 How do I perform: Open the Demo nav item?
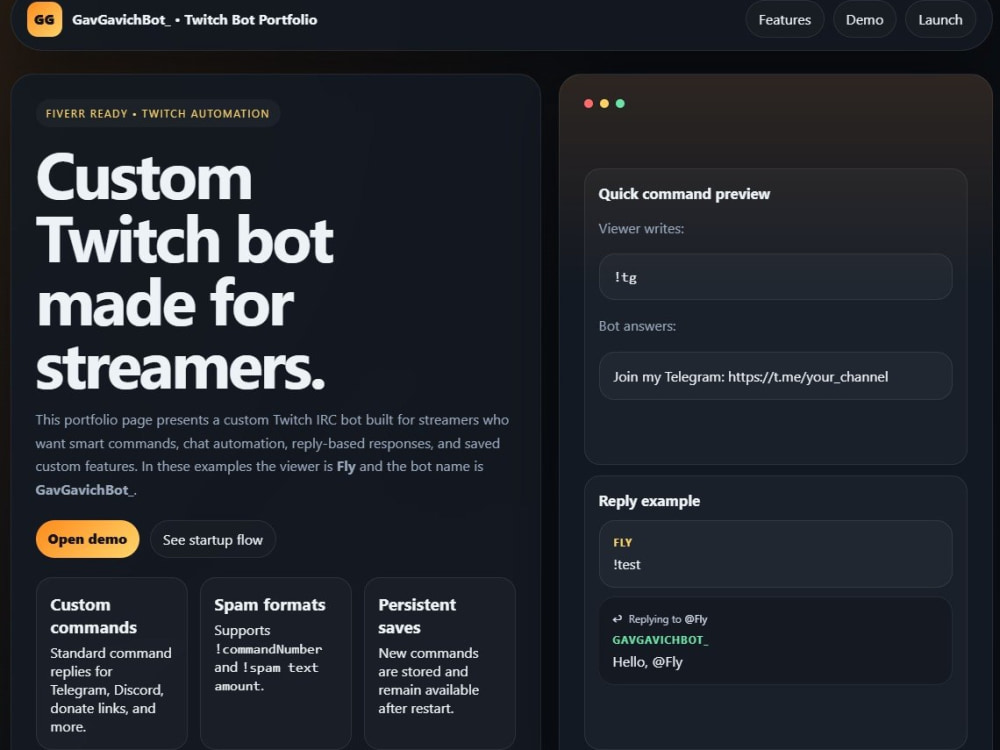point(864,20)
